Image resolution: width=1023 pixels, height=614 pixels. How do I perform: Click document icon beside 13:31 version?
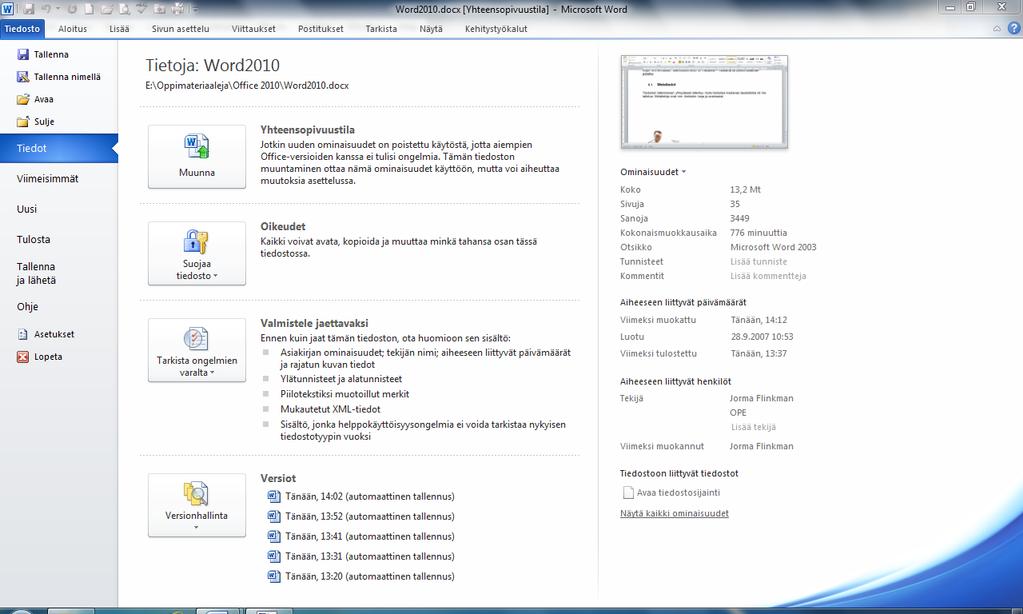tap(273, 557)
